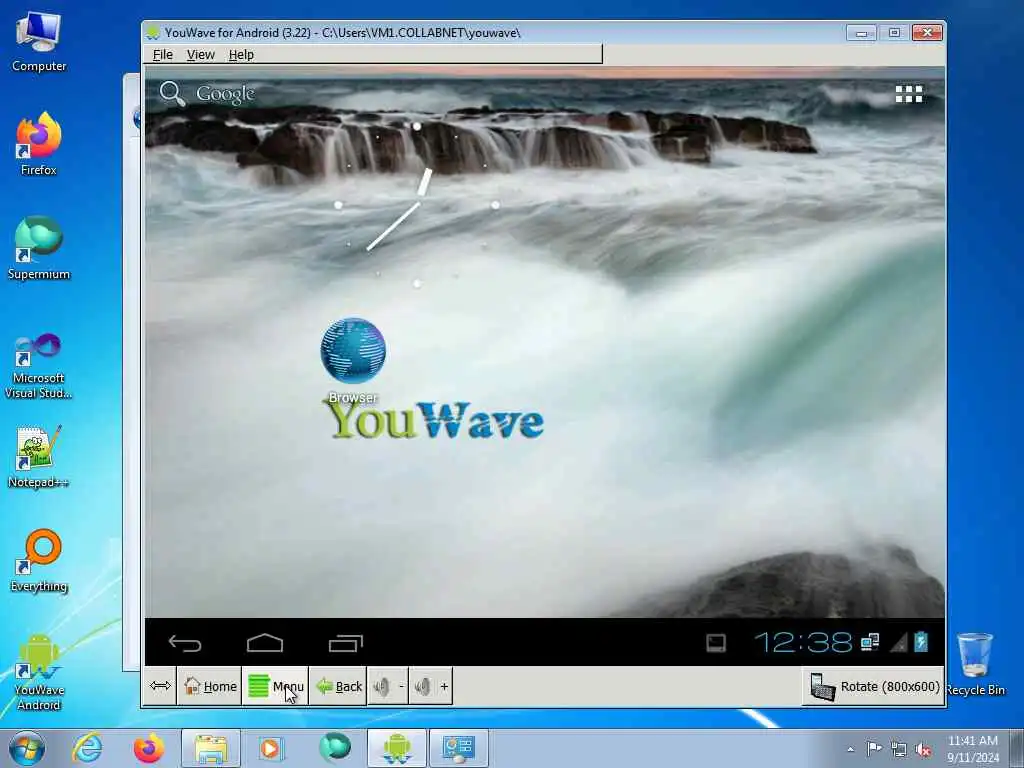1024x768 pixels.
Task: Open the media player taskbar icon
Action: click(271, 748)
